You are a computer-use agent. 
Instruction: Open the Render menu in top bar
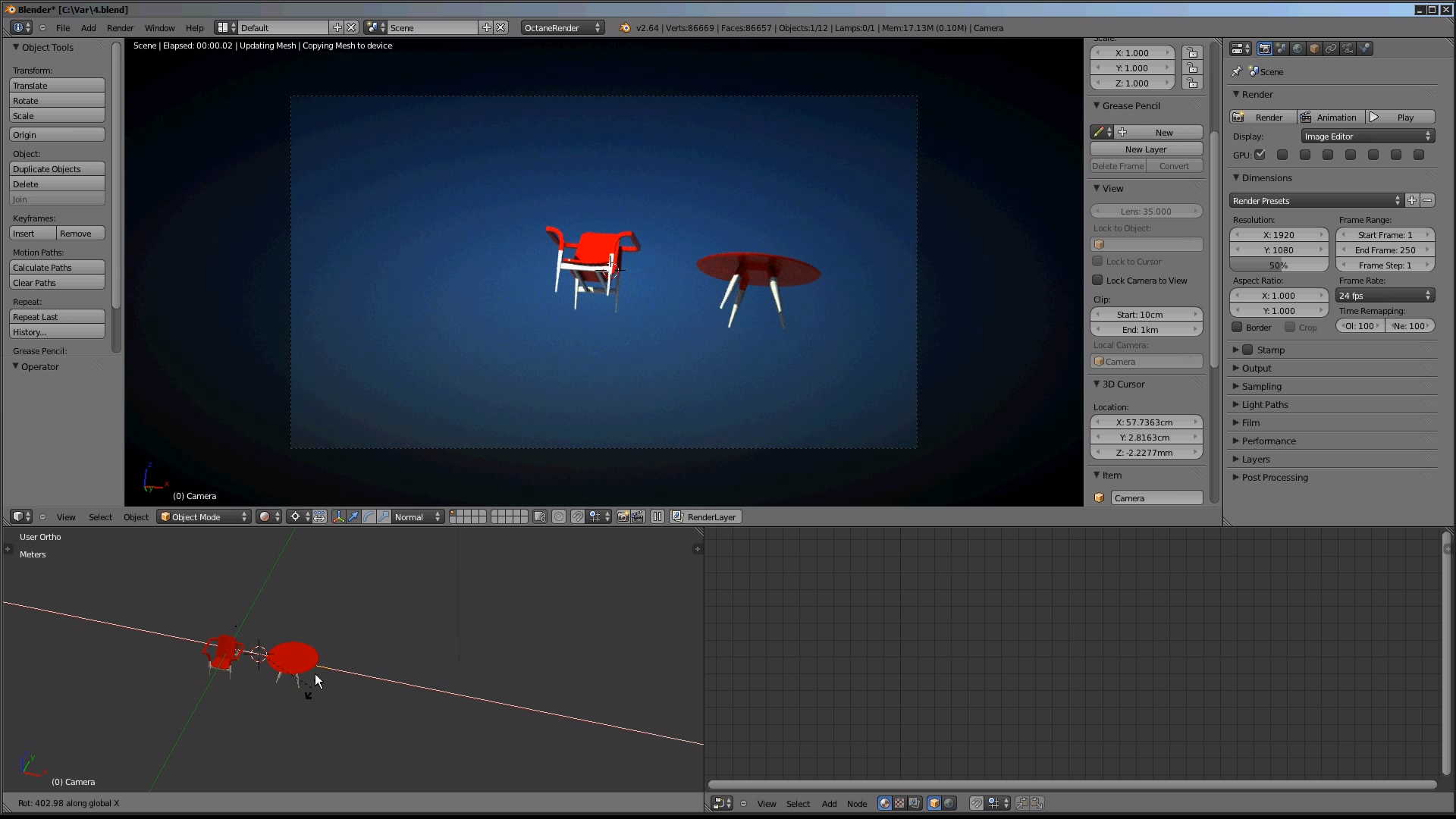click(120, 27)
